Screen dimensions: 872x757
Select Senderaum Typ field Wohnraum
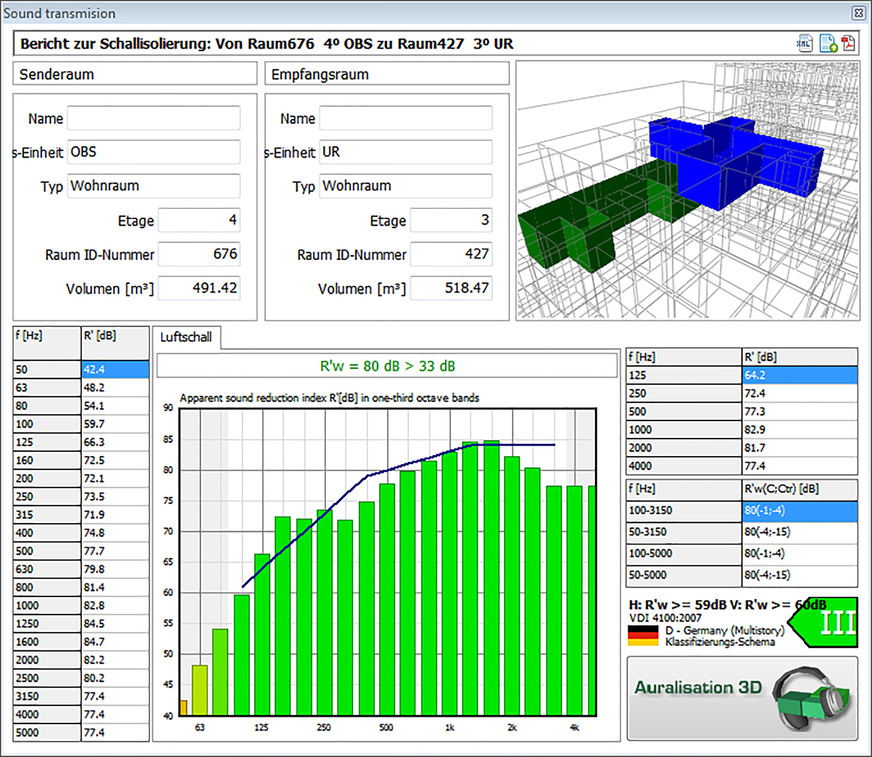(154, 186)
